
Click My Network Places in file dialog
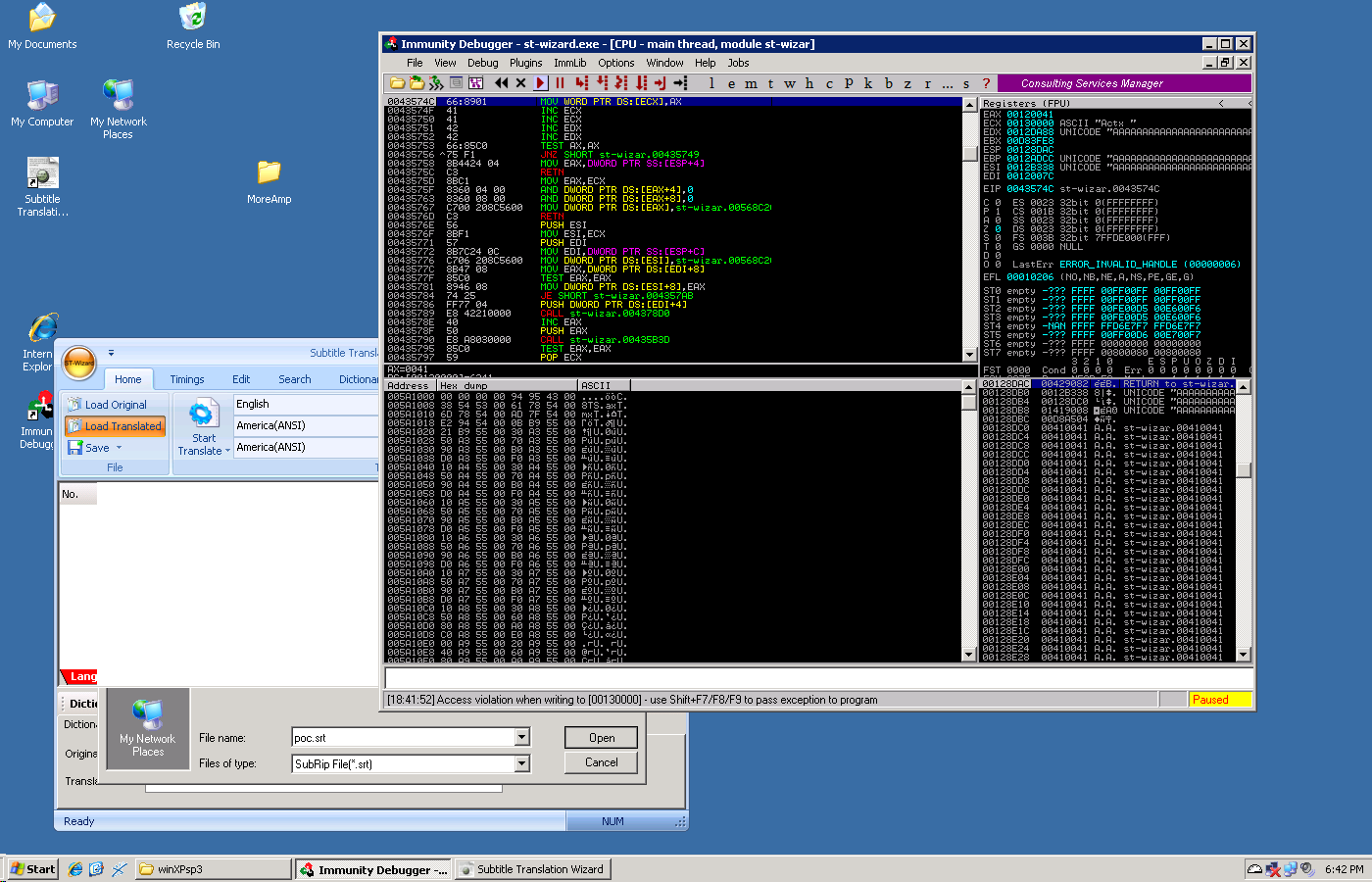coord(148,728)
